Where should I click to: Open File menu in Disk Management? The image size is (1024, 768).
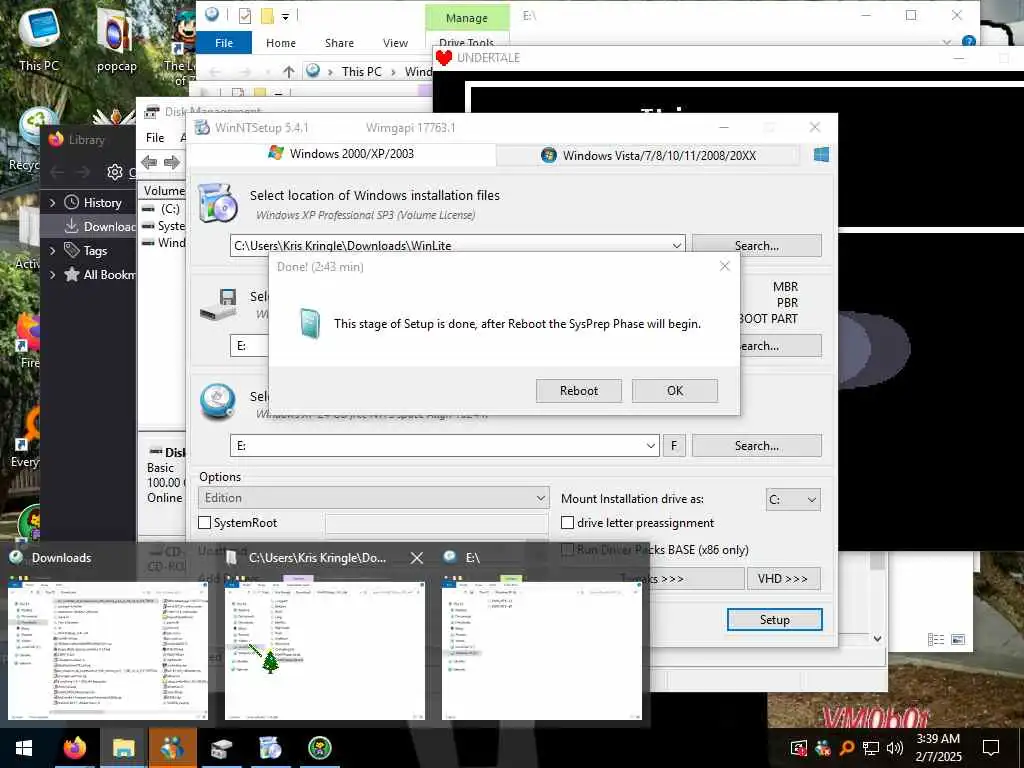[x=155, y=138]
